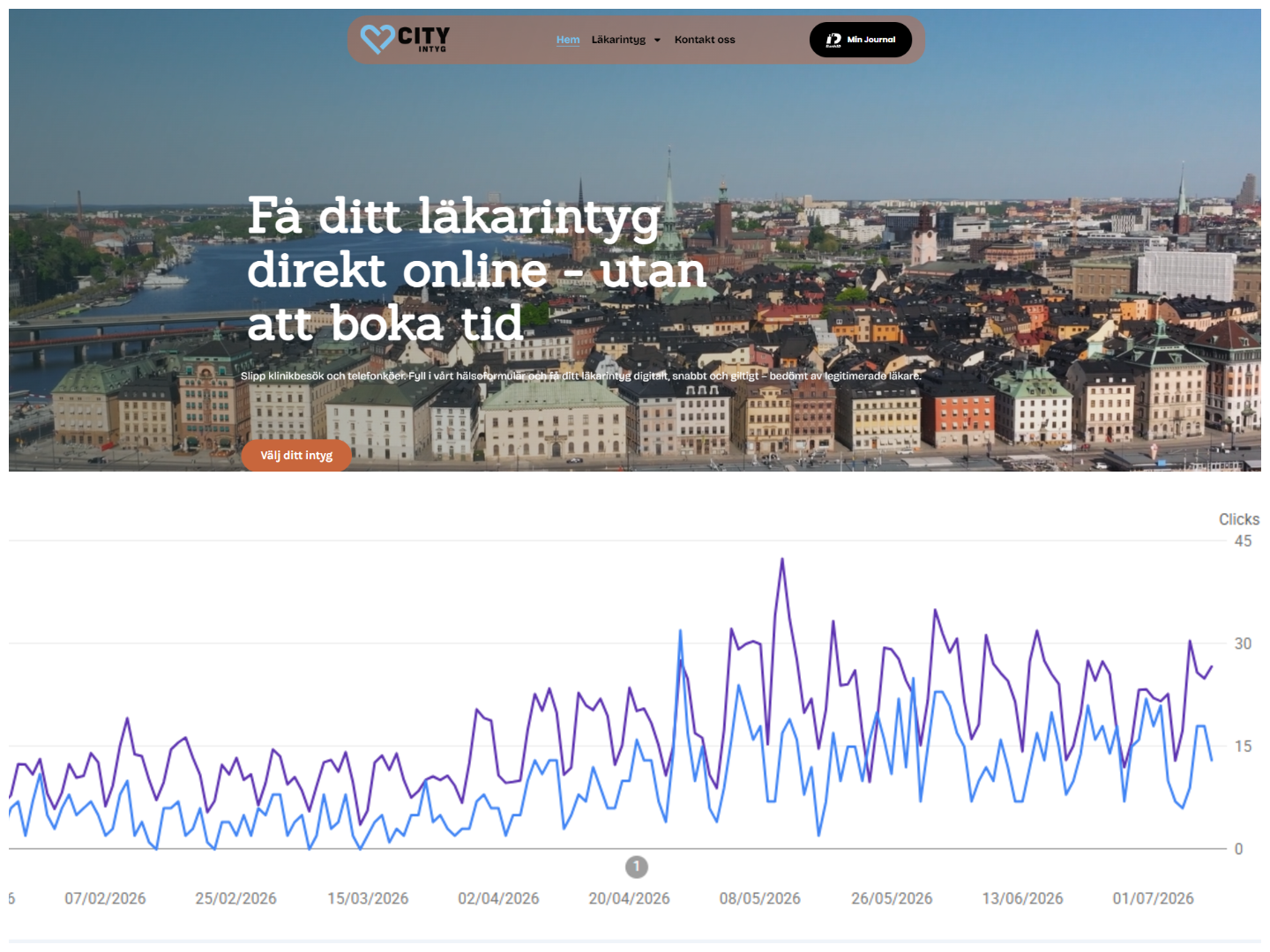Image resolution: width=1270 pixels, height=952 pixels.
Task: Click the 45 value on the axis
Action: pyautogui.click(x=1243, y=541)
